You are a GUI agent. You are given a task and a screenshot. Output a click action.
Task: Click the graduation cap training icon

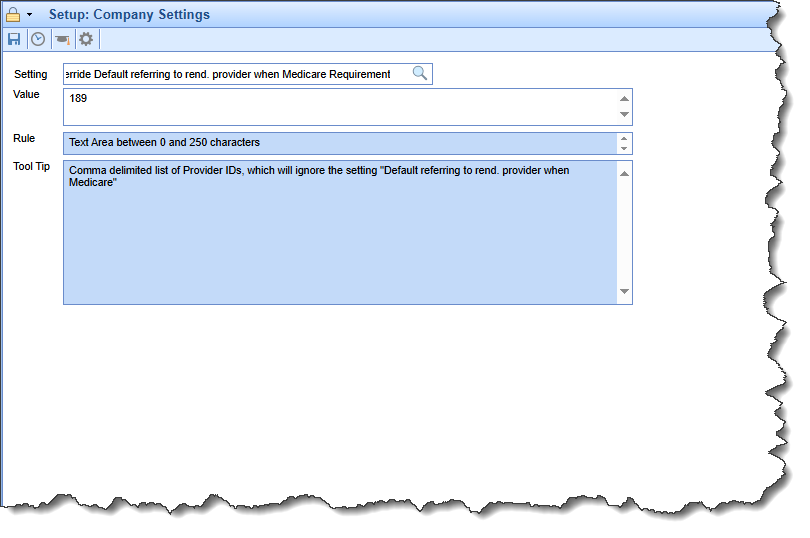[x=63, y=40]
